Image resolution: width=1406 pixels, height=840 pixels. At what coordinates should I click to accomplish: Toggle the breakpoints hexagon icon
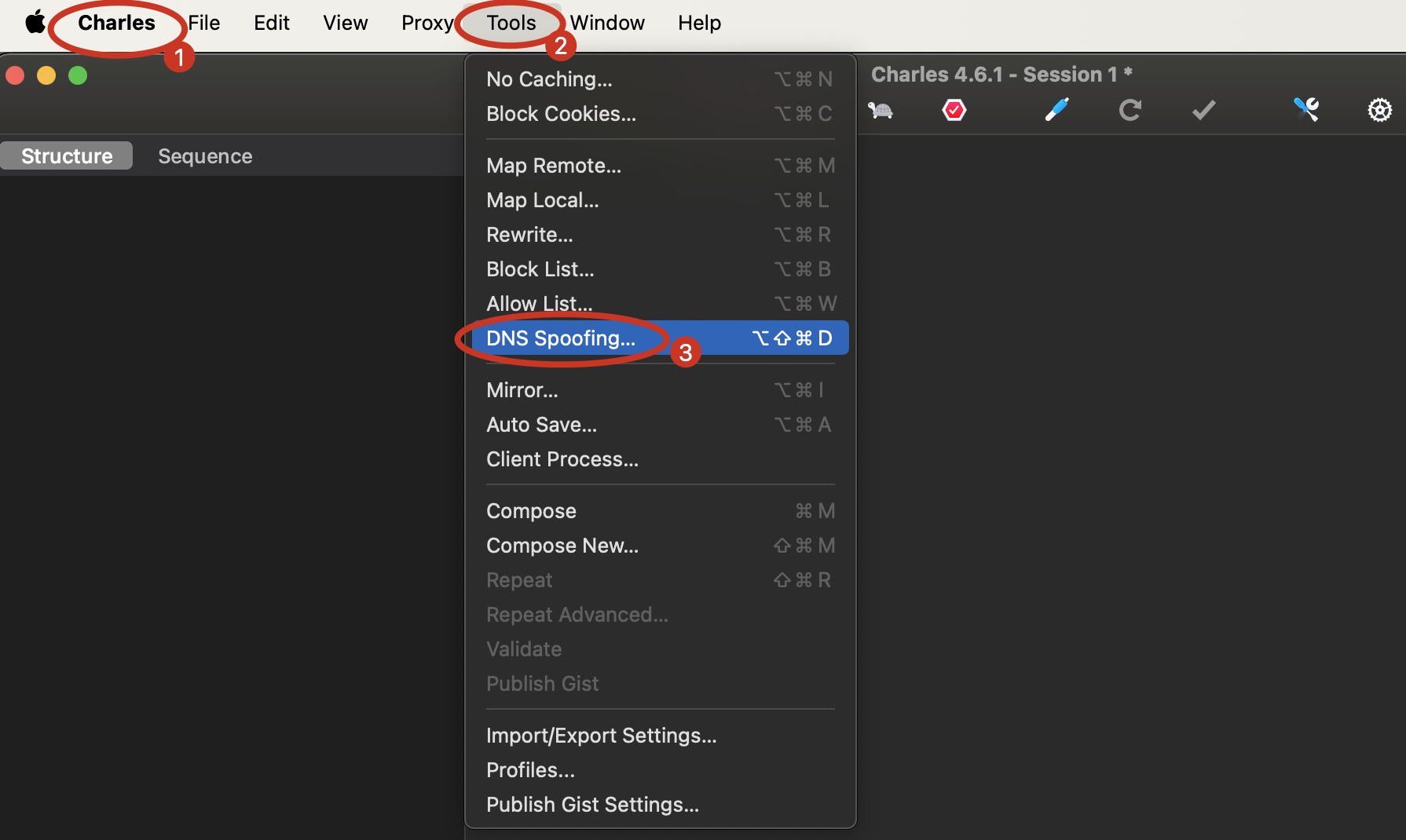pyautogui.click(x=954, y=110)
